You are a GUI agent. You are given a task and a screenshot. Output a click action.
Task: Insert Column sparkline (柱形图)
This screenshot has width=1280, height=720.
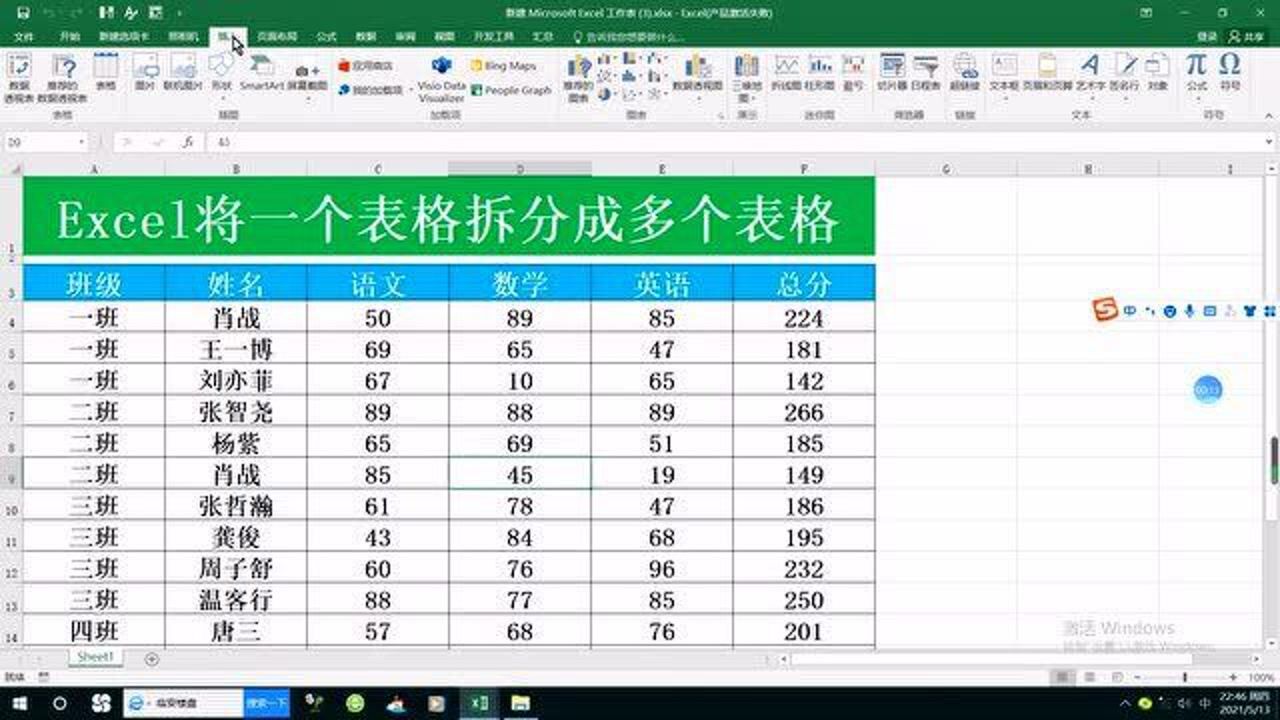pyautogui.click(x=820, y=73)
